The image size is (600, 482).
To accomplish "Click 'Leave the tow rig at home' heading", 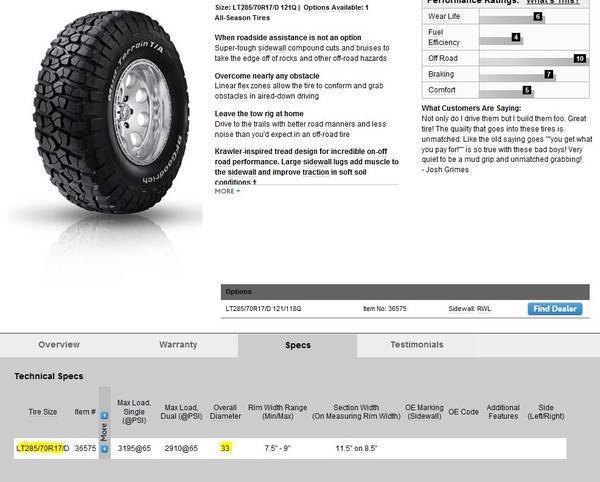I will tap(259, 114).
